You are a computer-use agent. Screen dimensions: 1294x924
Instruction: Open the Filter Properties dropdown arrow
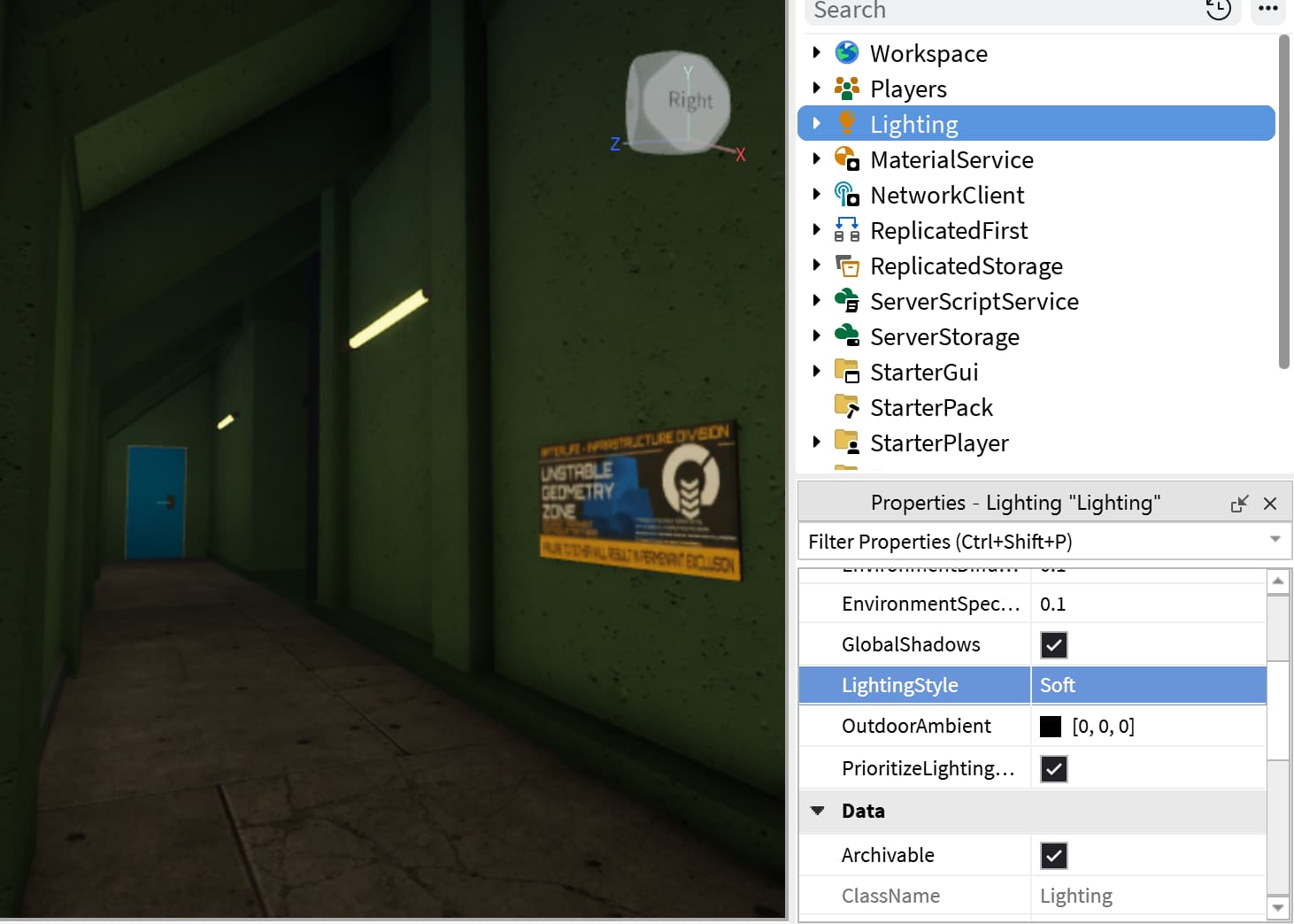pos(1275,540)
